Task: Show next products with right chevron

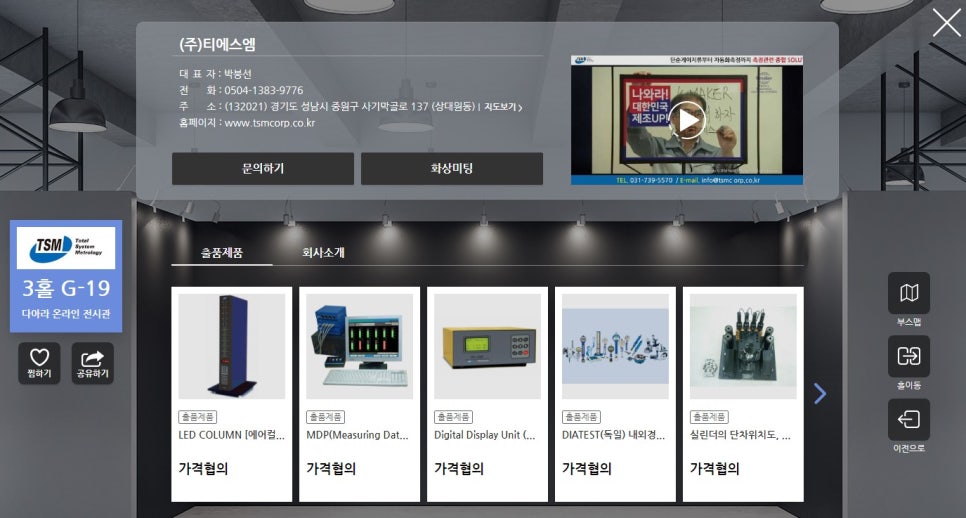Action: tap(819, 394)
